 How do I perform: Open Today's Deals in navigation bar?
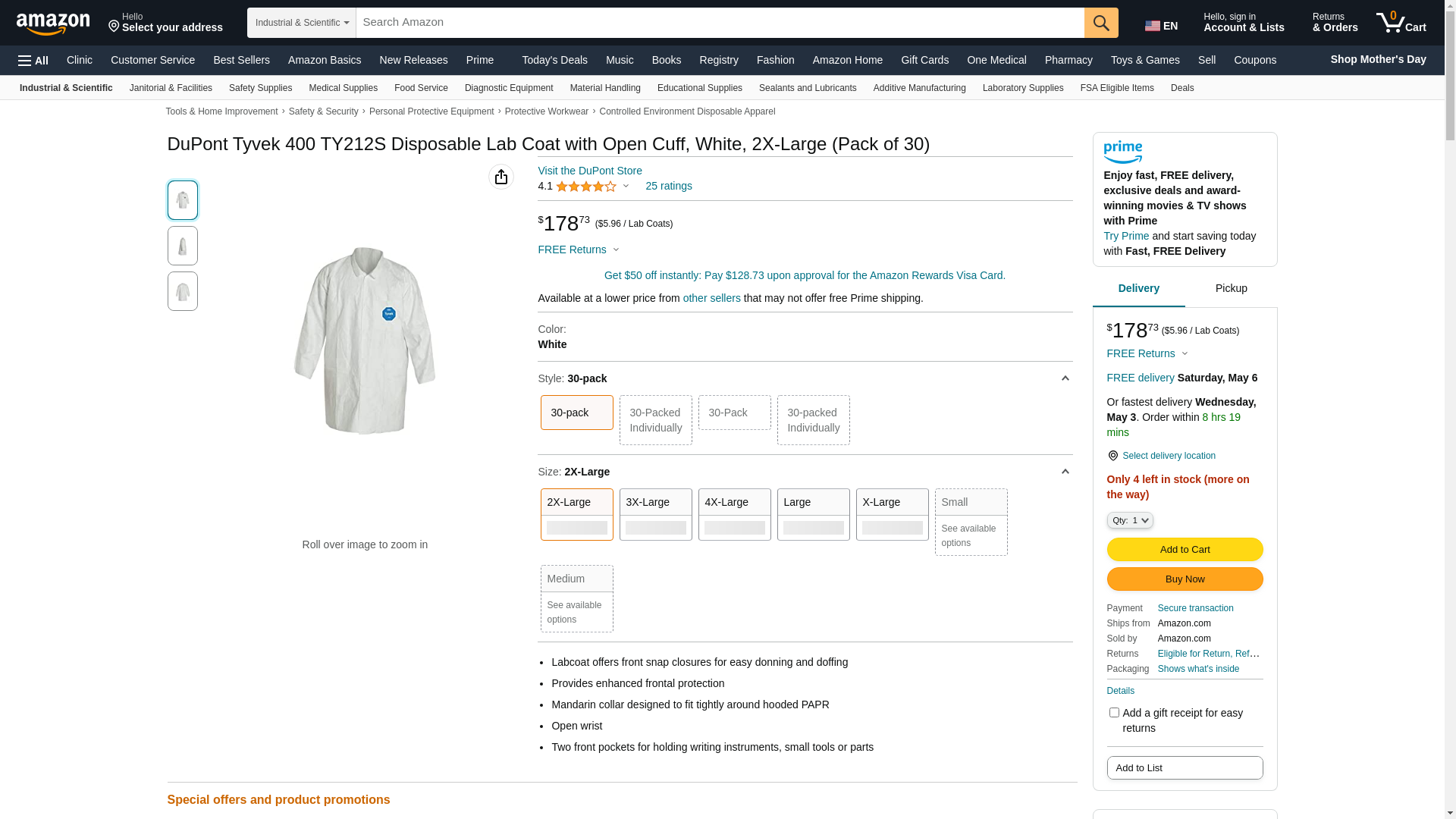(554, 60)
